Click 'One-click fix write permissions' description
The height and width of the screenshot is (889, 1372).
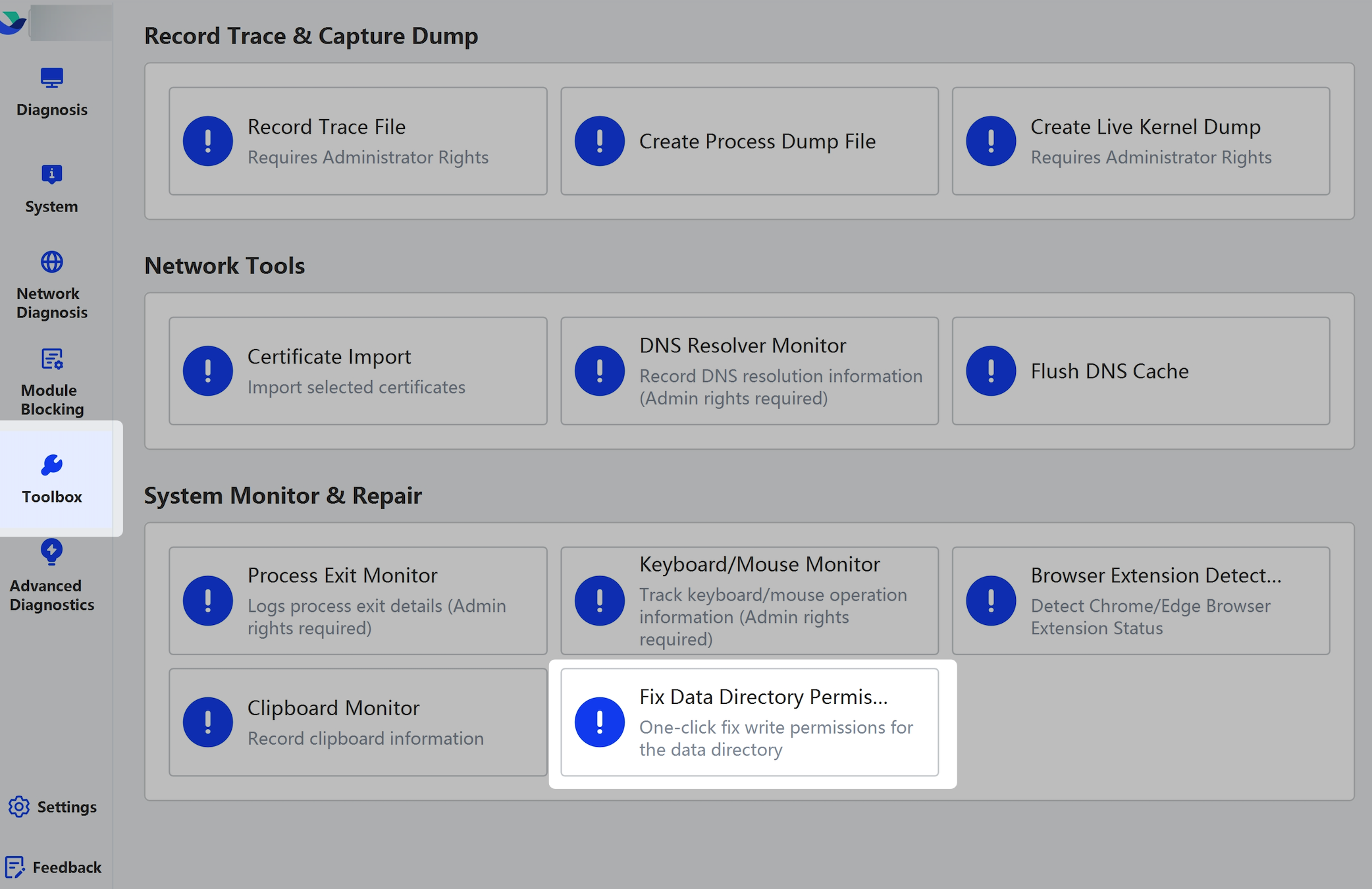(x=776, y=739)
